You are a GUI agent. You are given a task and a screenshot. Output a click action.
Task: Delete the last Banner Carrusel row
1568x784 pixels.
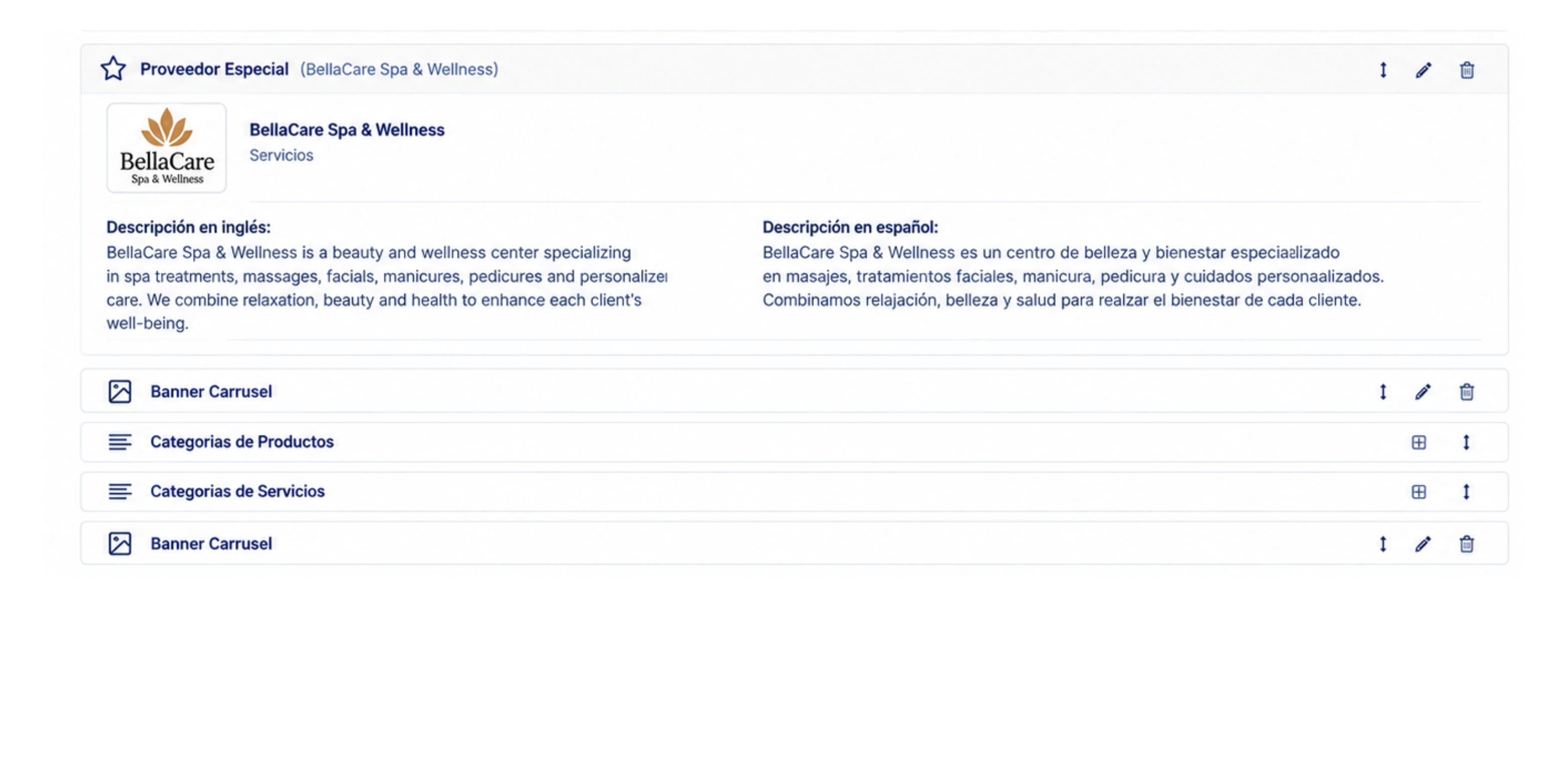(x=1467, y=544)
